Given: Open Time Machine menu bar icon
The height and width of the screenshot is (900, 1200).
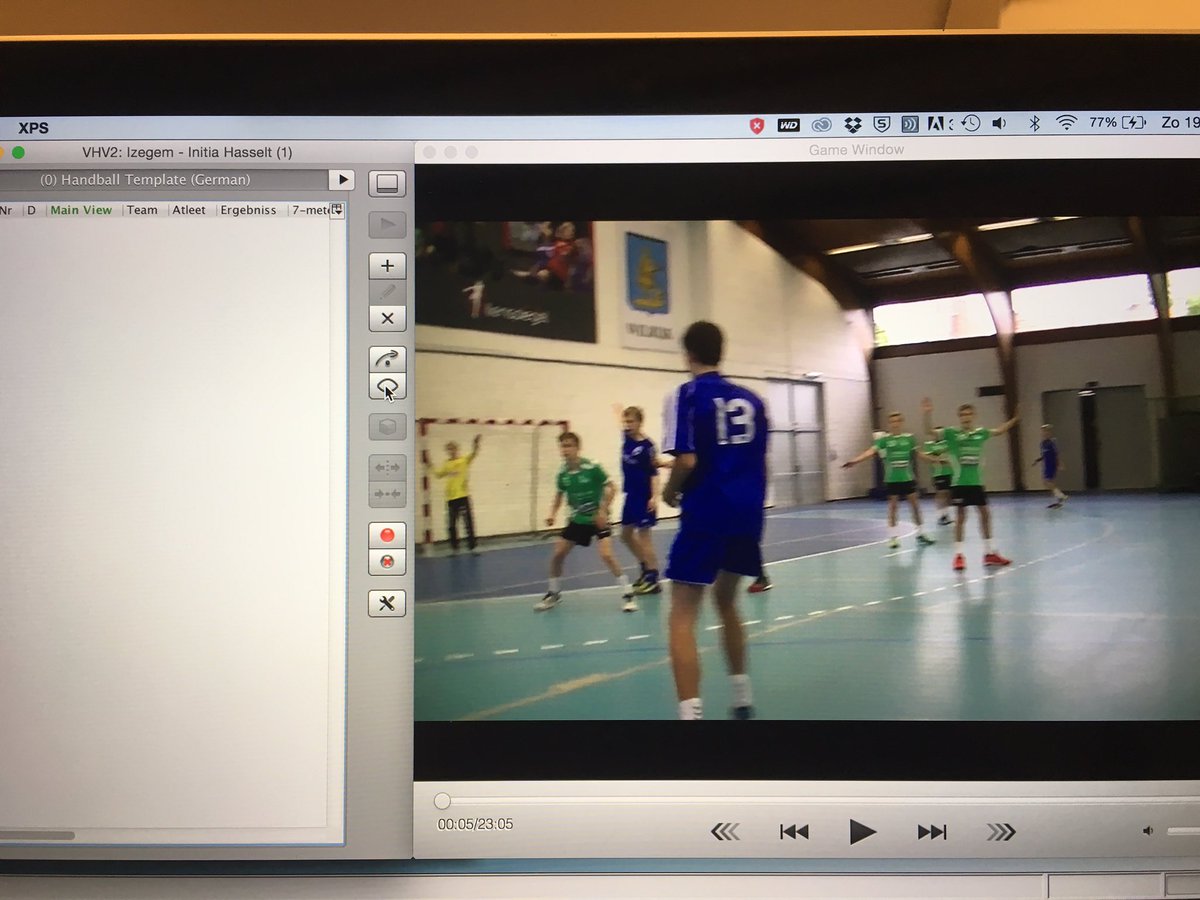Looking at the screenshot, I should pyautogui.click(x=970, y=124).
